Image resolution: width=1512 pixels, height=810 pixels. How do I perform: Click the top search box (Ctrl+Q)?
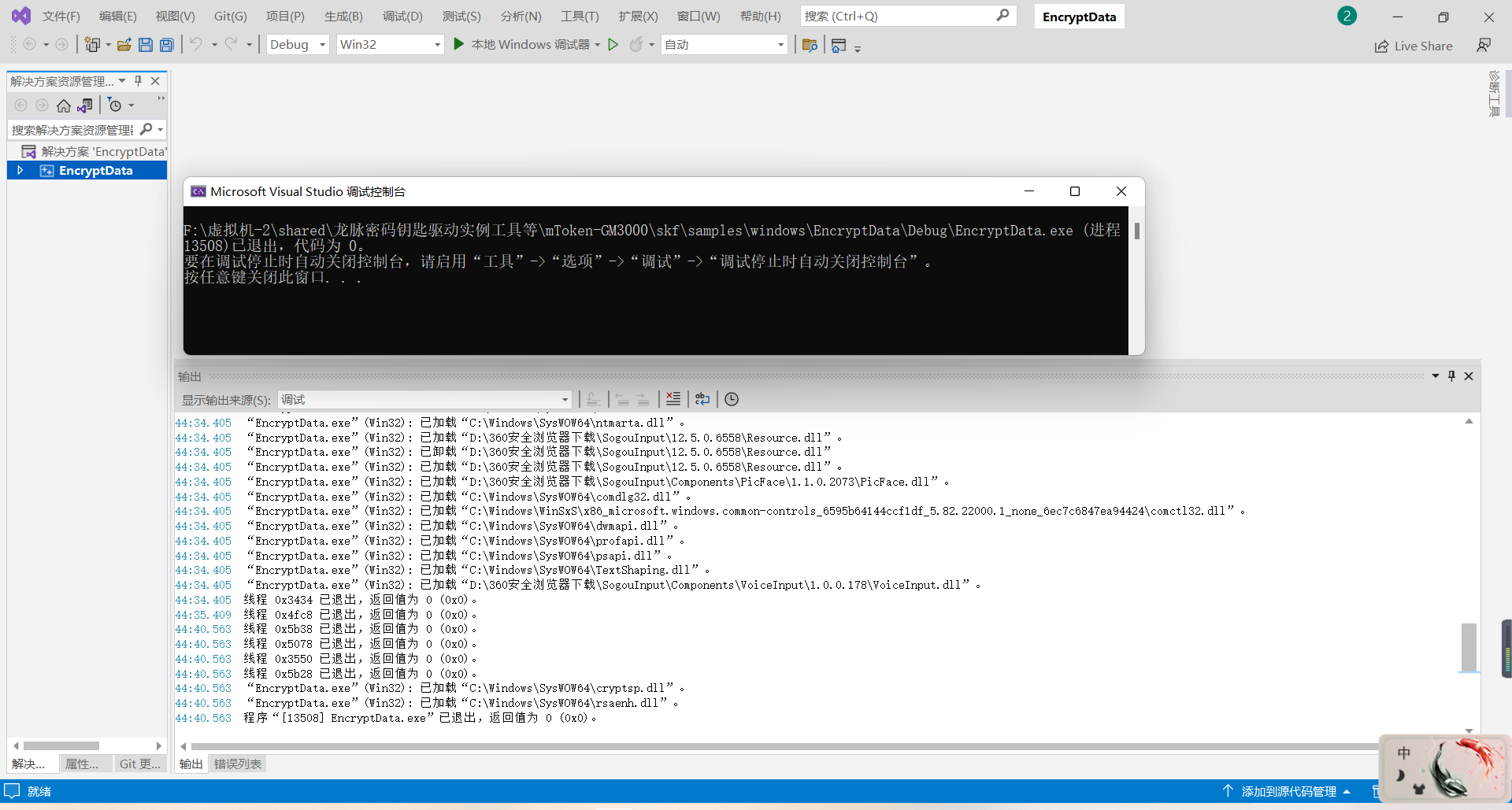[908, 16]
